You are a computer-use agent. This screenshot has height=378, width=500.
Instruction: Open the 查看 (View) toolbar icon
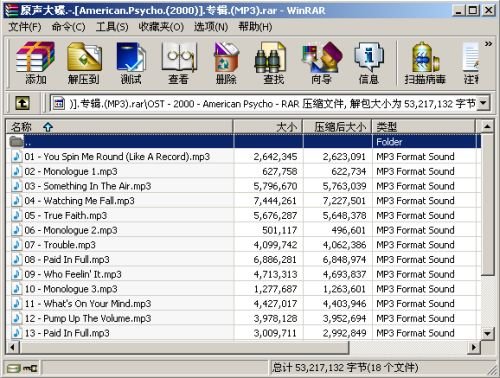(x=179, y=63)
